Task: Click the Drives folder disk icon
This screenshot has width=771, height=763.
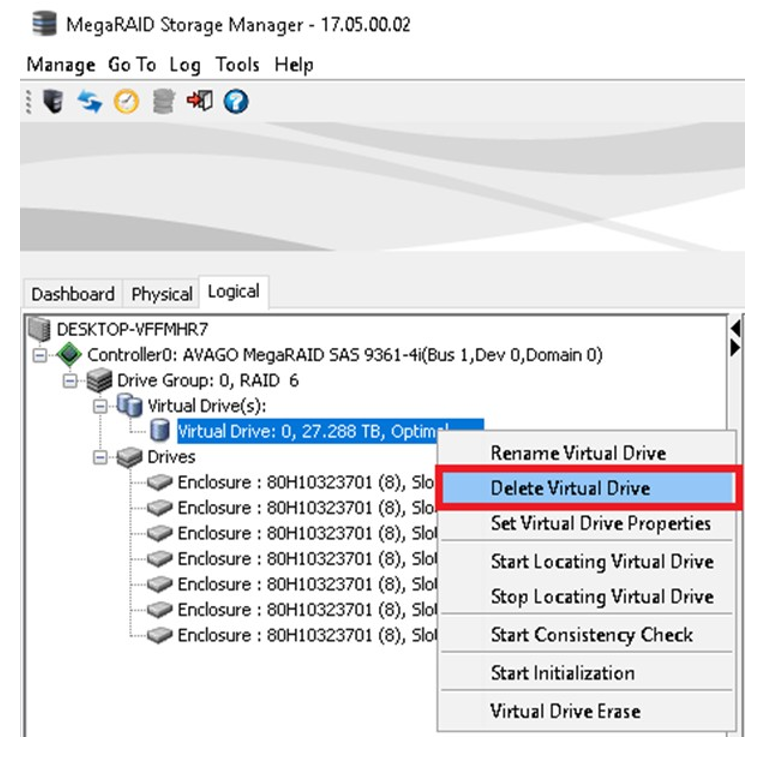Action: pyautogui.click(x=130, y=457)
